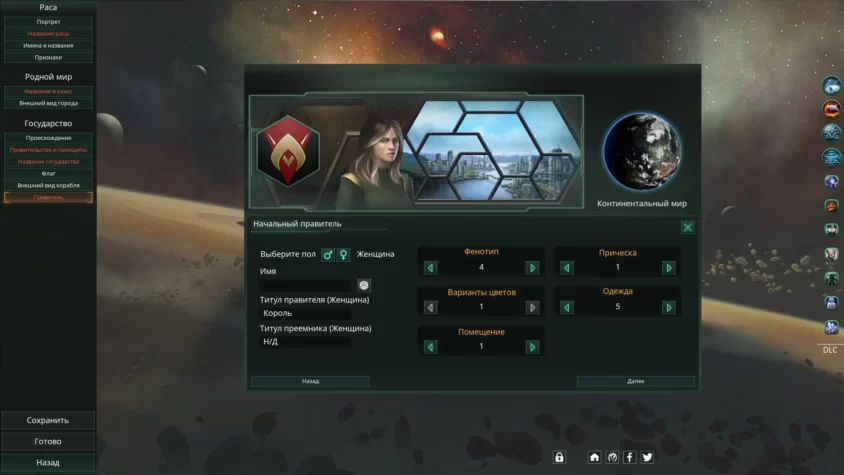The height and width of the screenshot is (475, 844).
Task: Open Происхождение in the sidebar
Action: (48, 138)
